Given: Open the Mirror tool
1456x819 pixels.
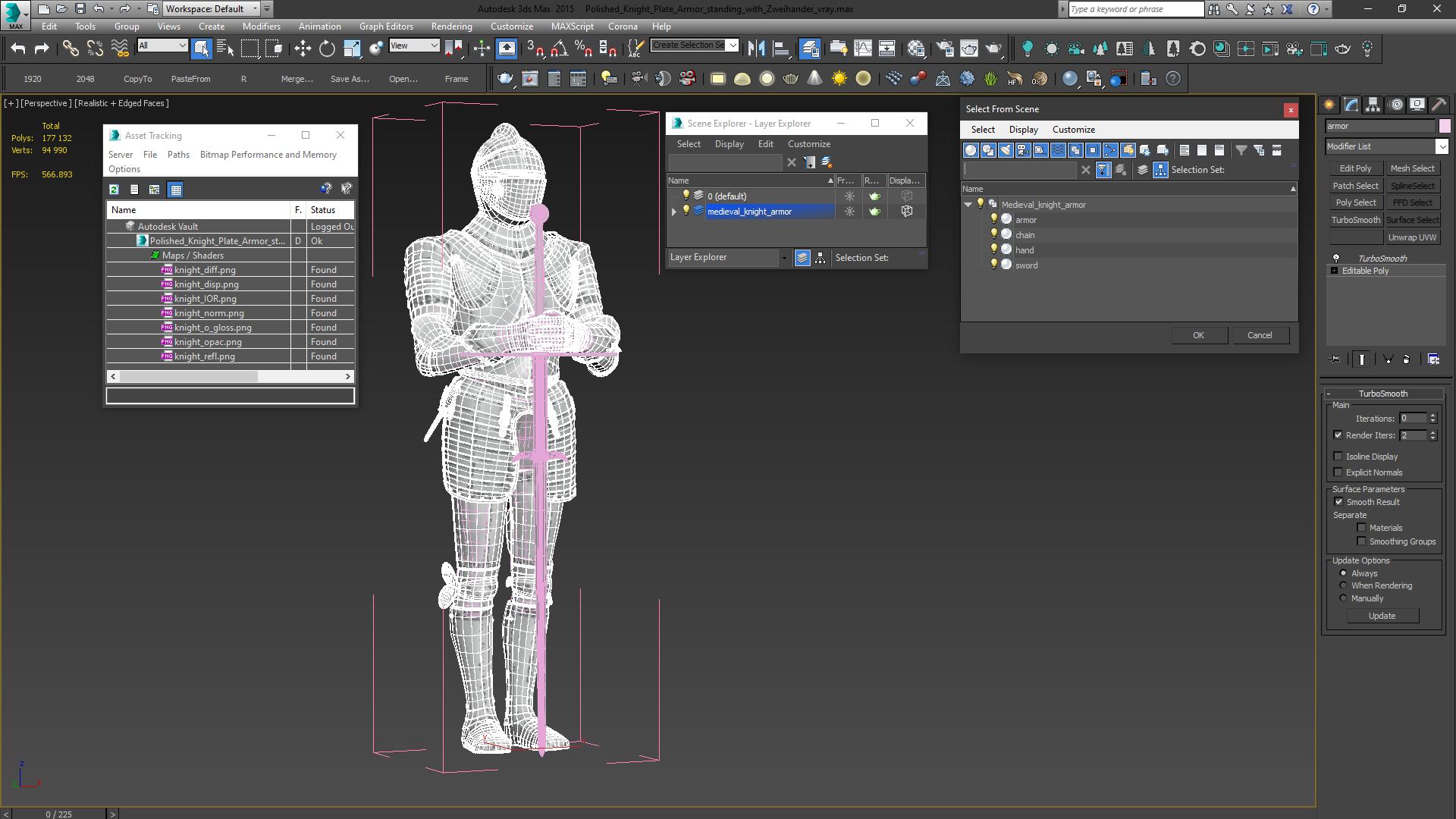Looking at the screenshot, I should 756,49.
